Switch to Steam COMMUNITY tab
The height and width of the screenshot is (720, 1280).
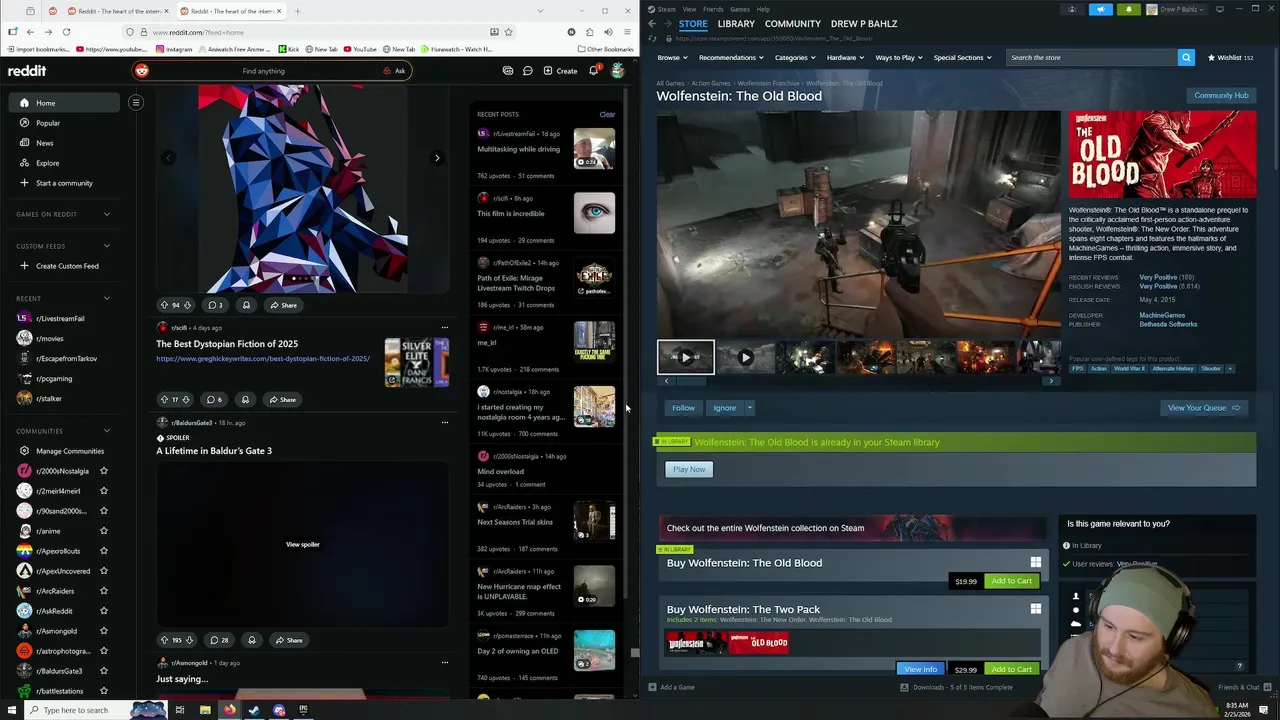click(793, 24)
